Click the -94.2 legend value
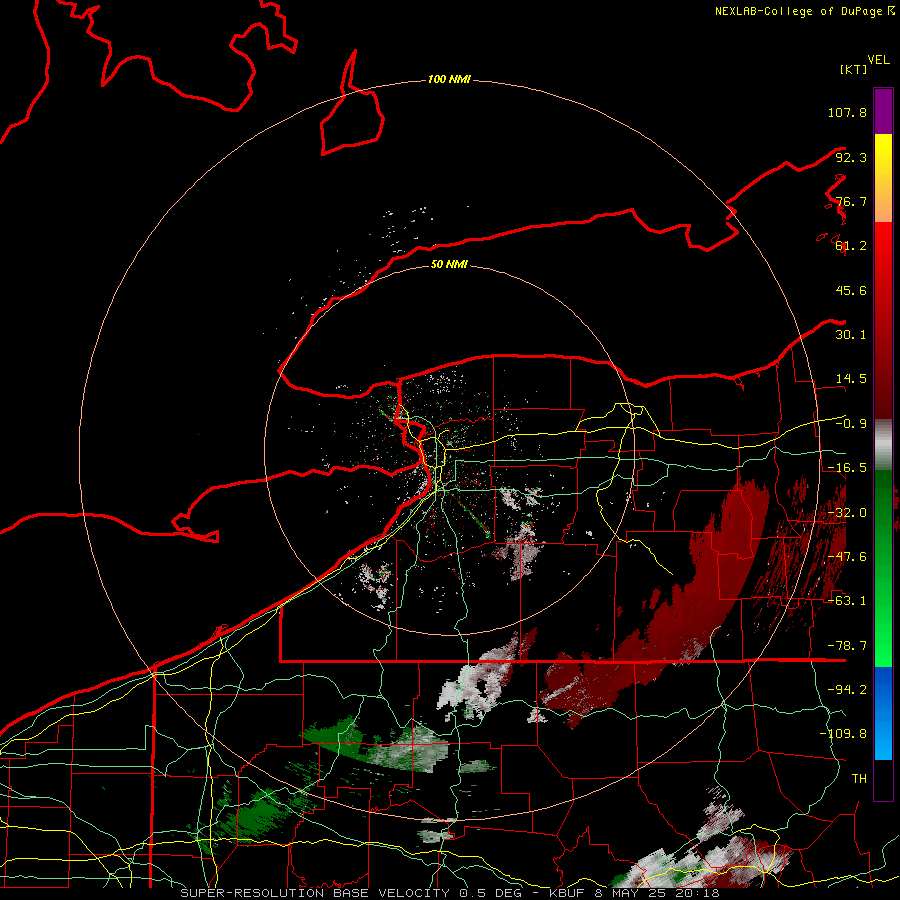Screen dimensions: 900x900 [847, 690]
